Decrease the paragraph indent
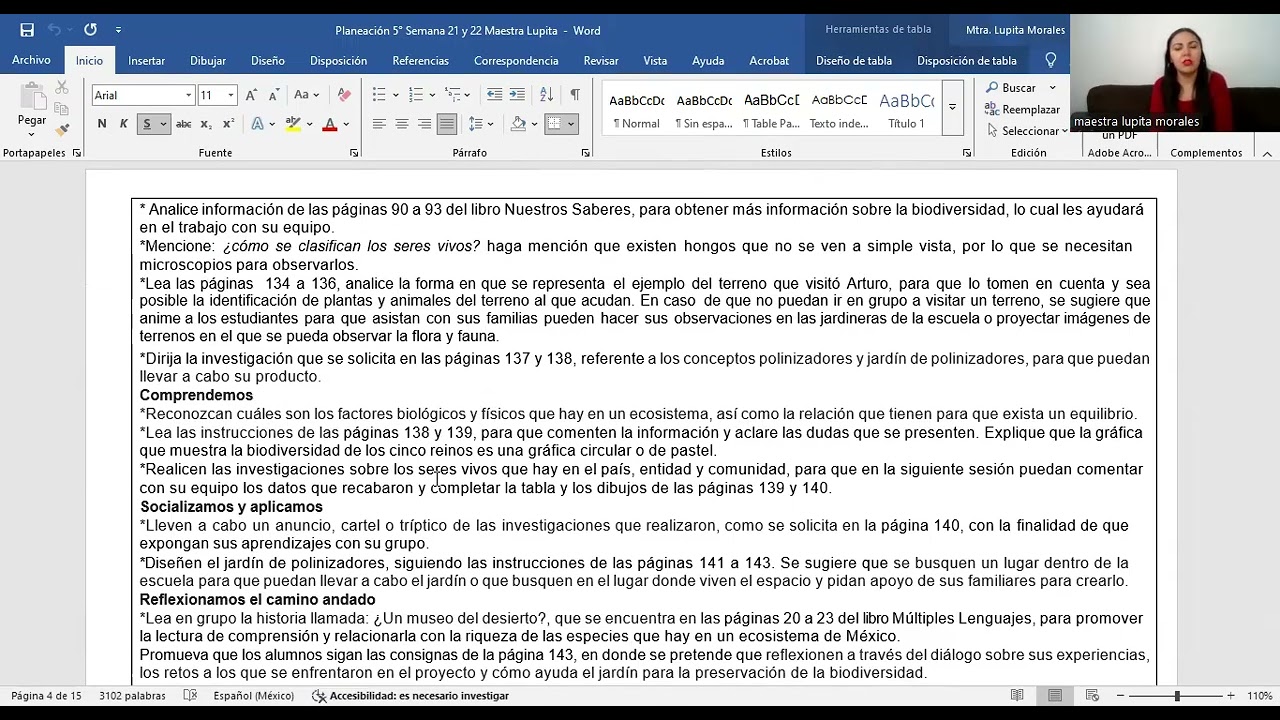Viewport: 1280px width, 720px height. 494,95
